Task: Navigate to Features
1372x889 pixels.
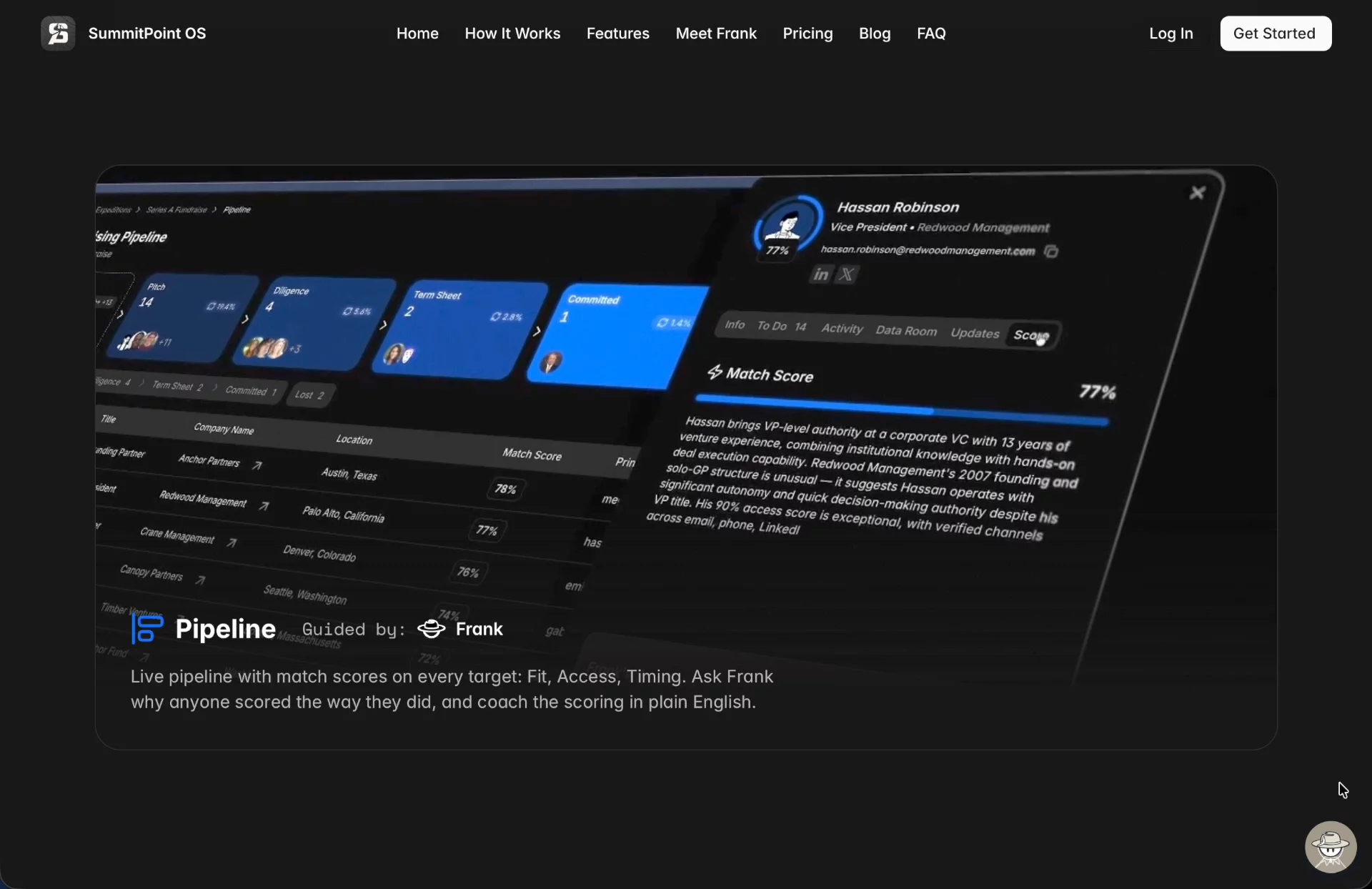Action: coord(618,34)
